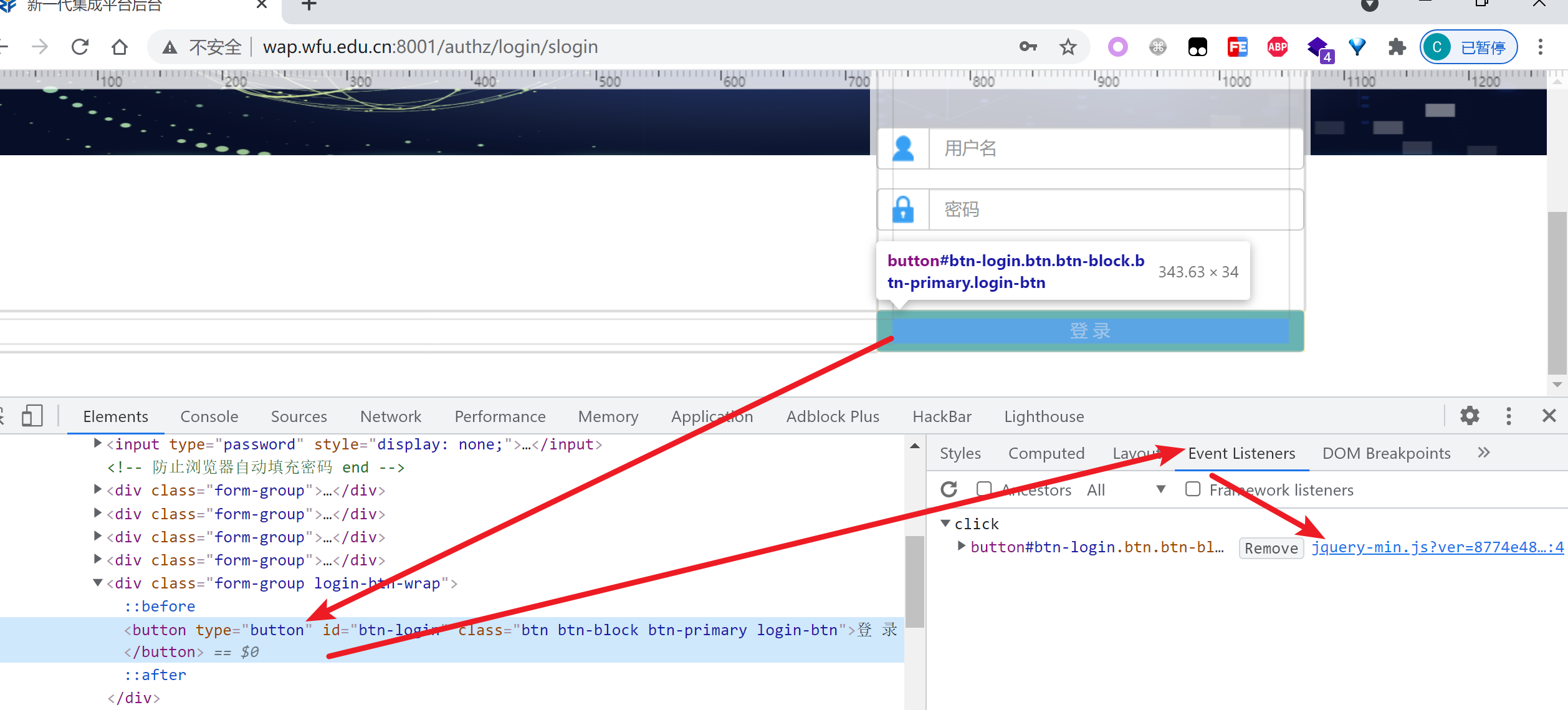Switch to the Console tab
The image size is (1568, 710).
coord(209,416)
